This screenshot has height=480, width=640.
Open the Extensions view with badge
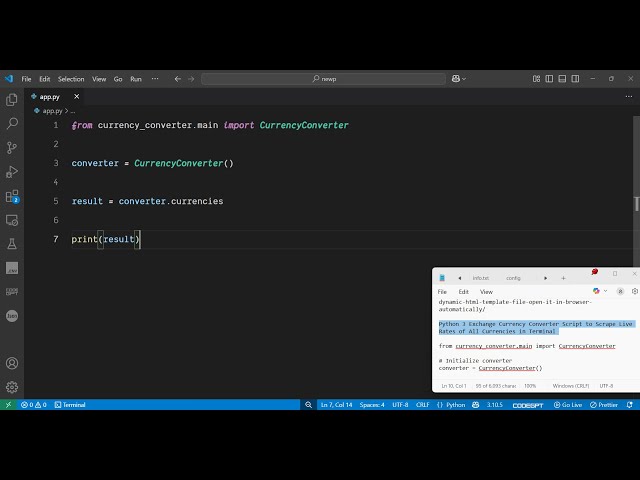point(12,196)
